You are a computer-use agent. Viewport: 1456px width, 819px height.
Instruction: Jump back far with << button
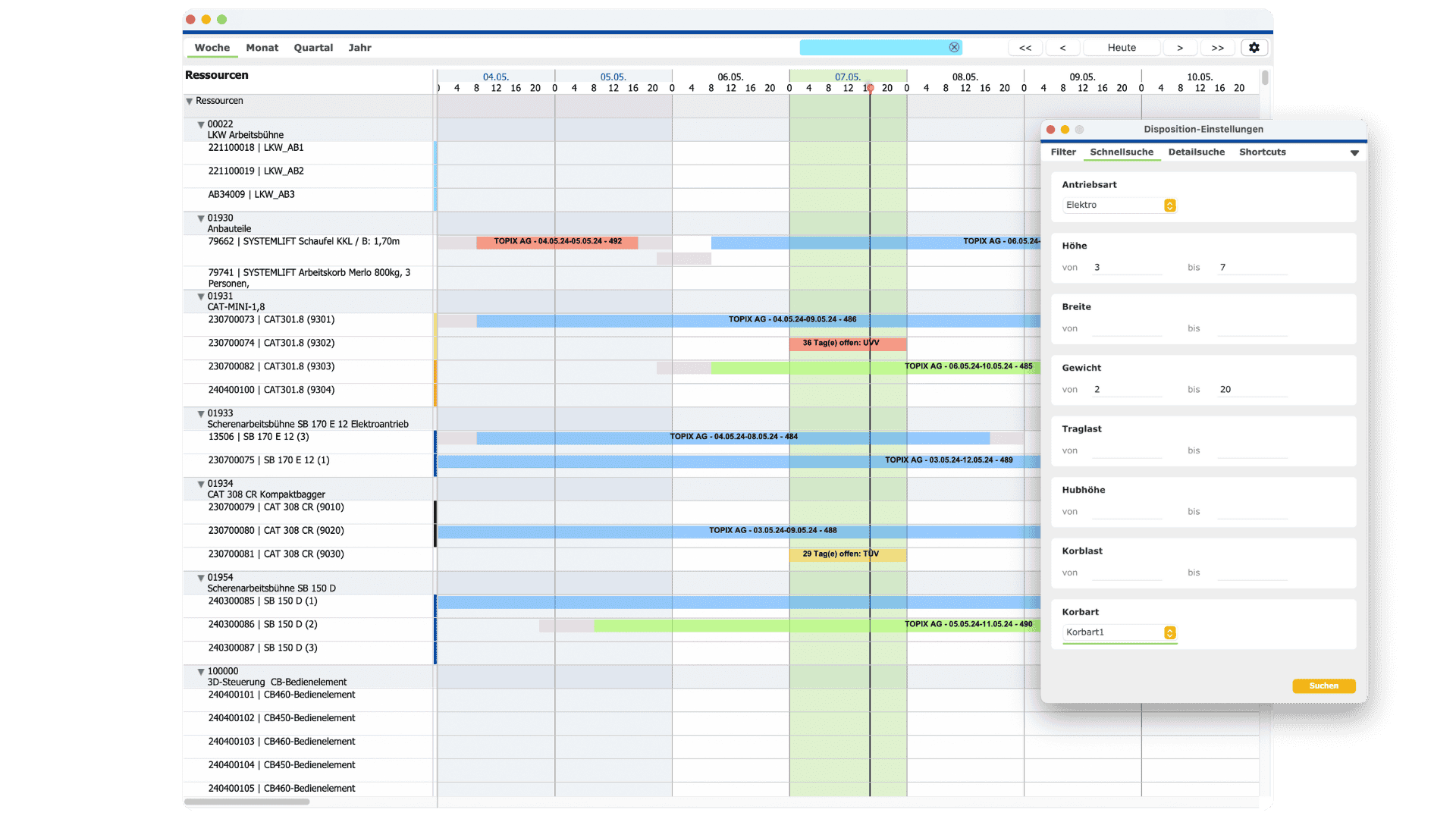[1025, 47]
